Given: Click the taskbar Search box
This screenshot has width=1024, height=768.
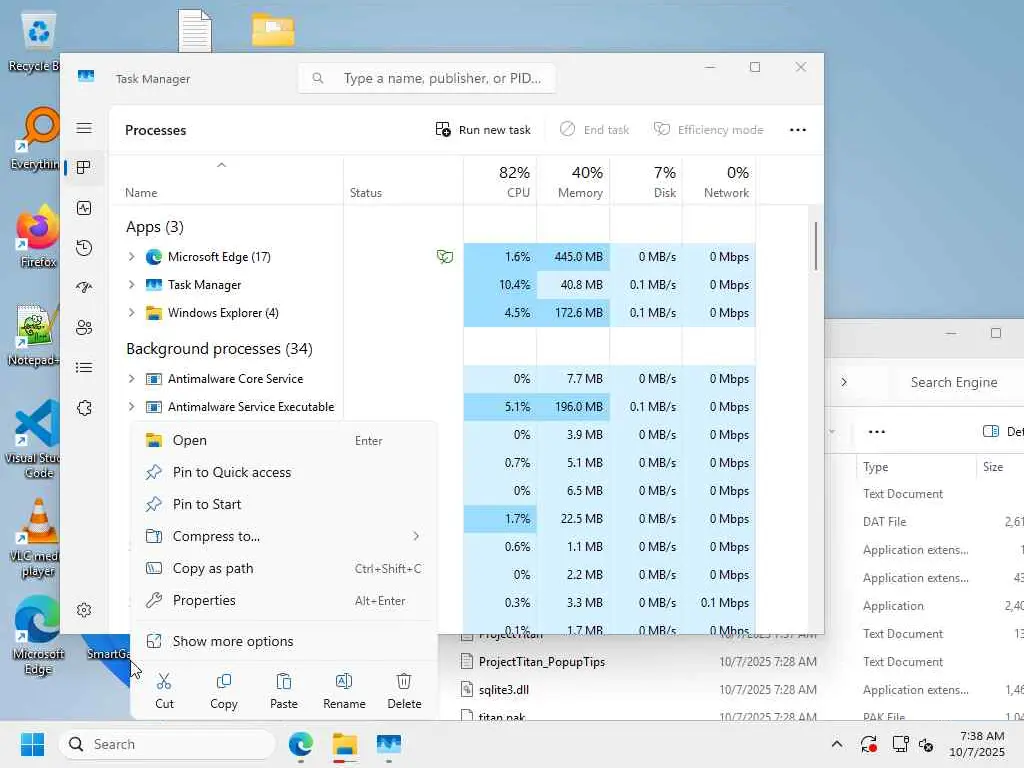Looking at the screenshot, I should tap(167, 744).
